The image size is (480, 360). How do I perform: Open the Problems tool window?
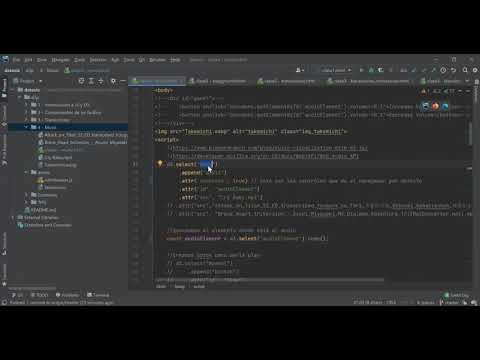point(68,295)
